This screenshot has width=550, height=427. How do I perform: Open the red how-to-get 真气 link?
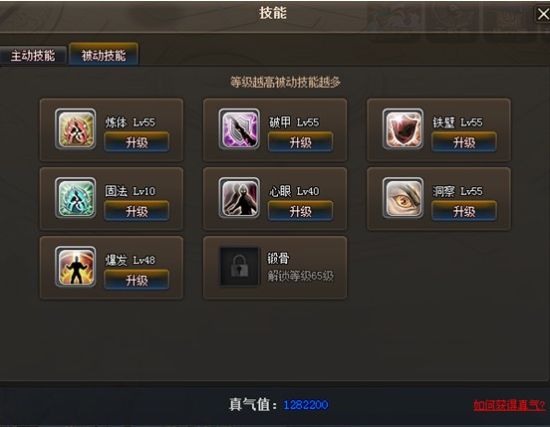click(x=509, y=405)
